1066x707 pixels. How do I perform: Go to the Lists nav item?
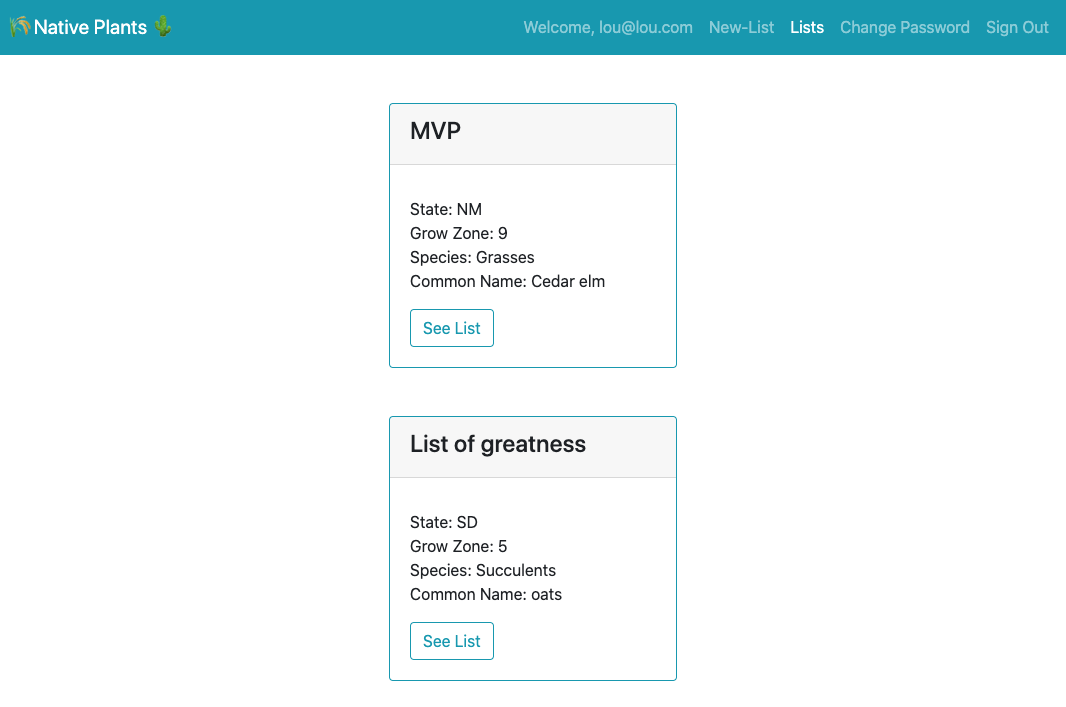pyautogui.click(x=807, y=27)
